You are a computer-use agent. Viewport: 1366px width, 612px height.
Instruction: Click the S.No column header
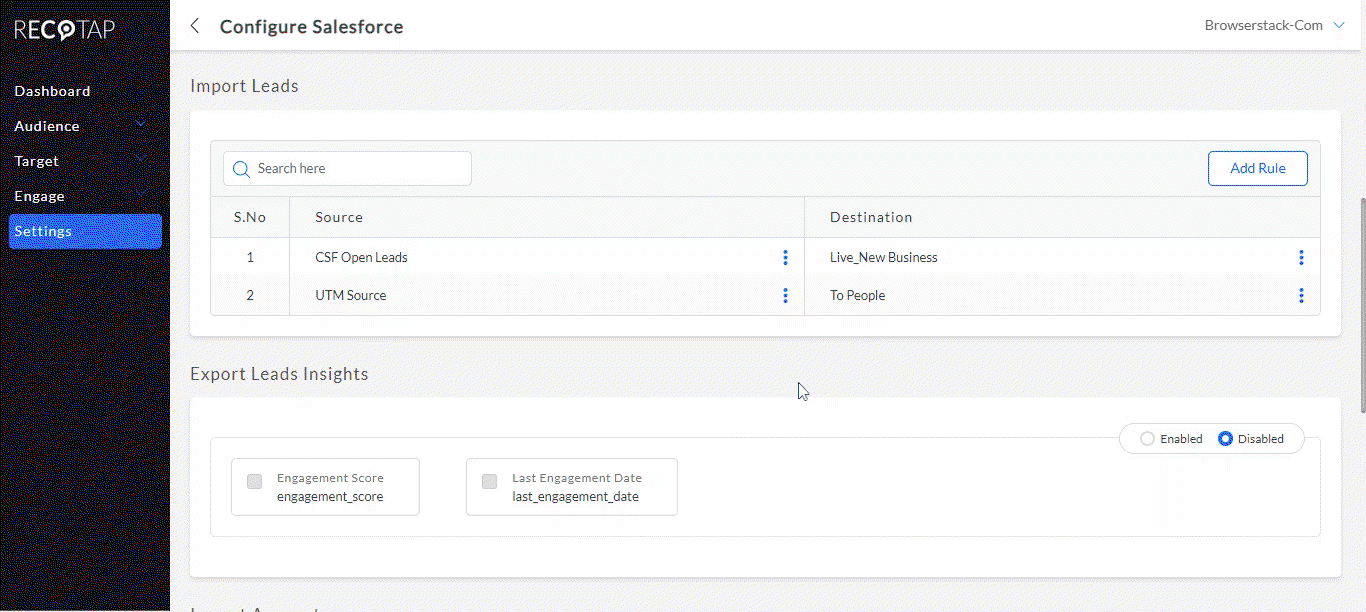coord(250,217)
